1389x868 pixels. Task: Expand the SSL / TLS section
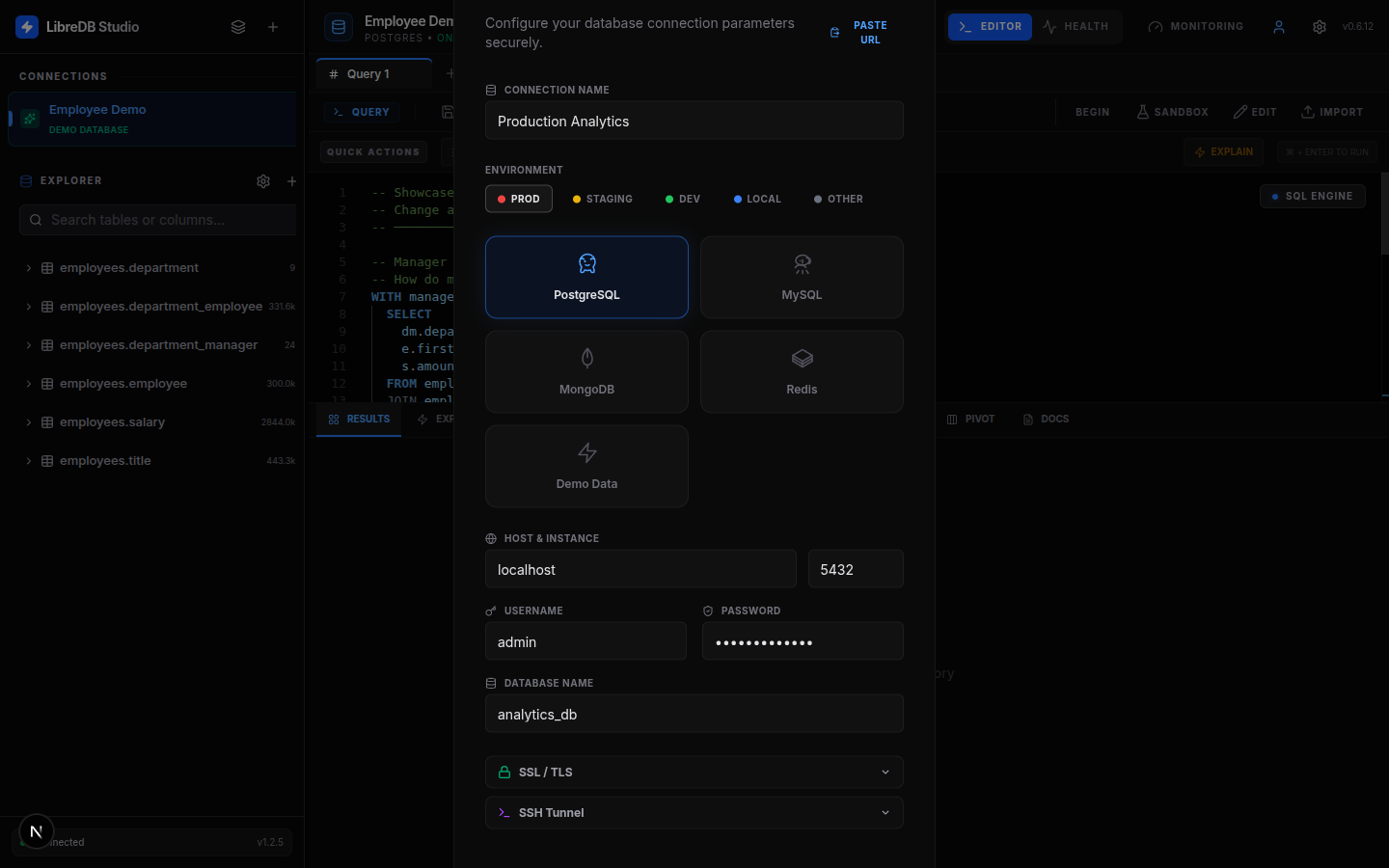click(694, 773)
